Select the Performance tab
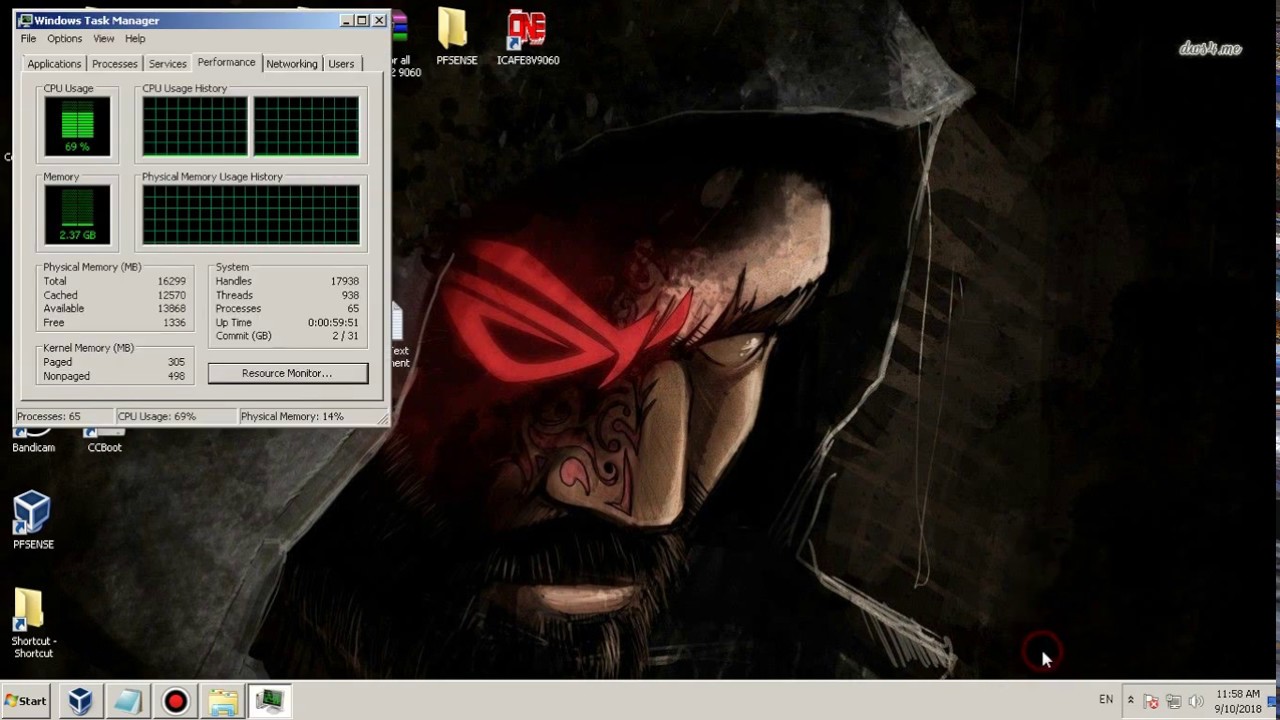Screen dimensions: 1280x720 tap(226, 62)
